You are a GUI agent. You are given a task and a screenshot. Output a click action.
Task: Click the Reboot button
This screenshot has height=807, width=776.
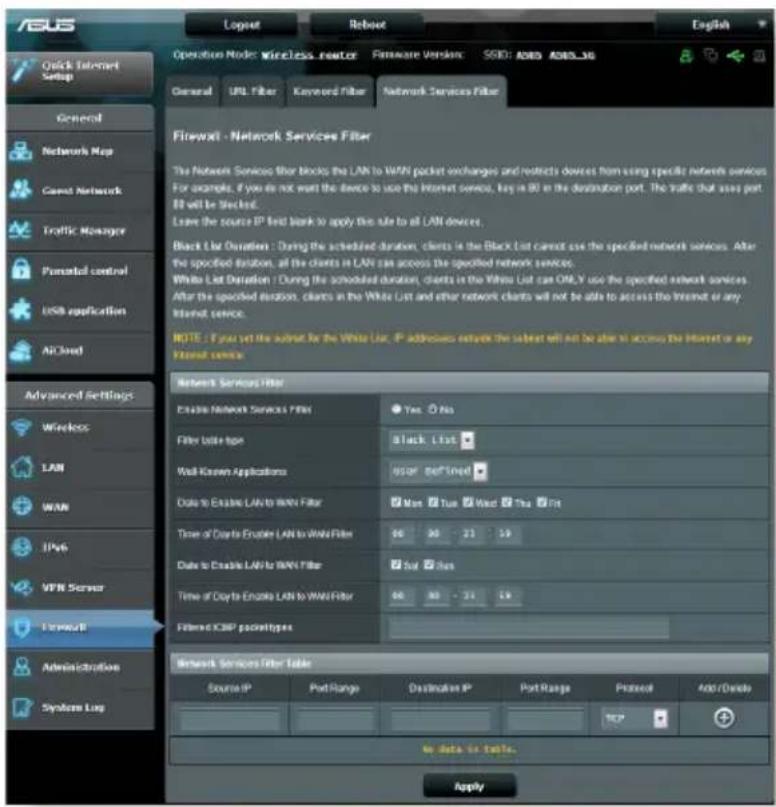tap(367, 24)
